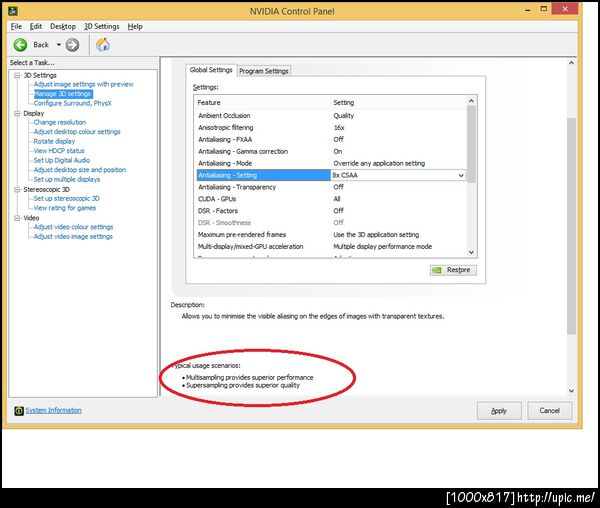
Task: Select Maximum pre-rendered frames row
Action: (331, 234)
